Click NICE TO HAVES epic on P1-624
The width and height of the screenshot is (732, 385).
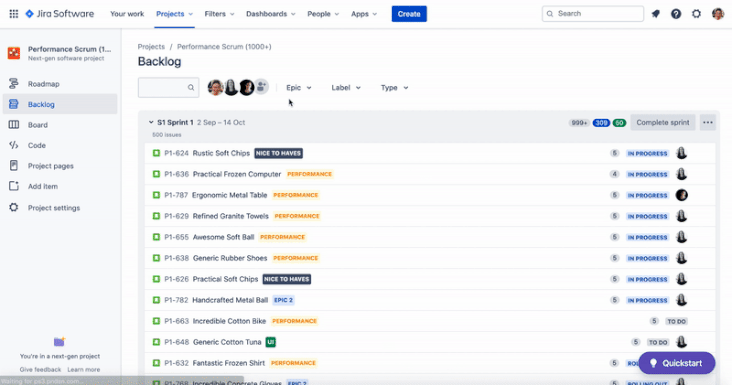pos(279,153)
